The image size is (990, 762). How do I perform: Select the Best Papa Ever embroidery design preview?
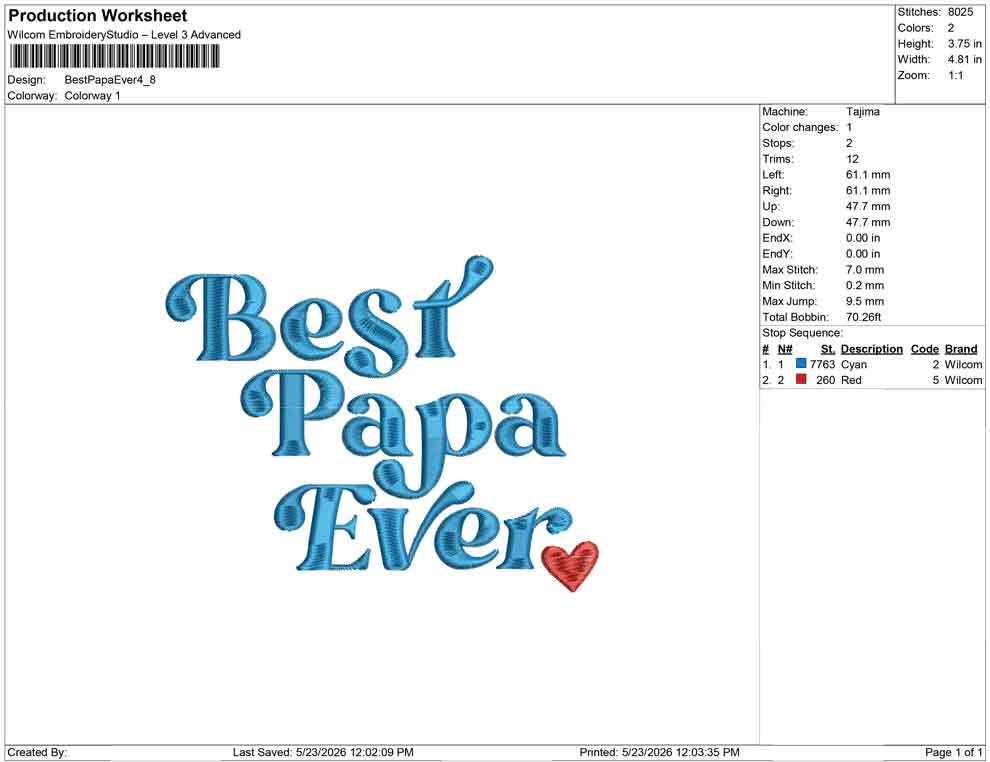382,423
